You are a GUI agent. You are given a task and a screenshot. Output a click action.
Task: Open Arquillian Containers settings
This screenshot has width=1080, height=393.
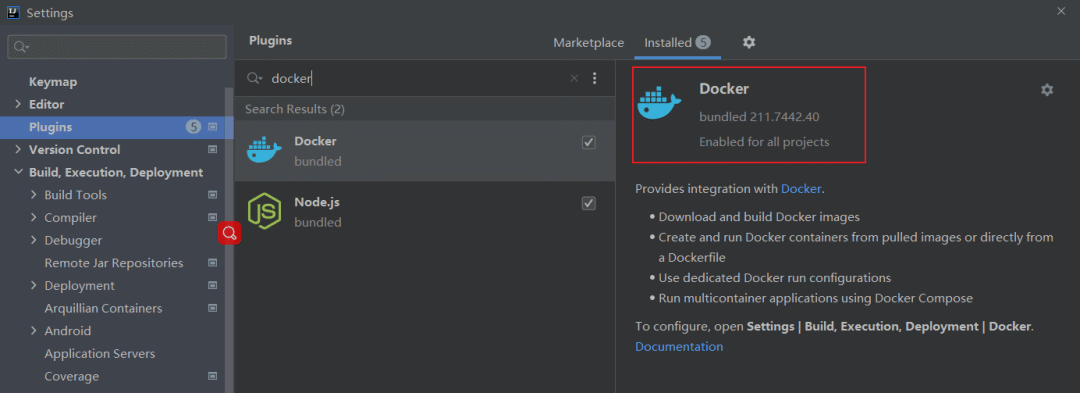(103, 308)
